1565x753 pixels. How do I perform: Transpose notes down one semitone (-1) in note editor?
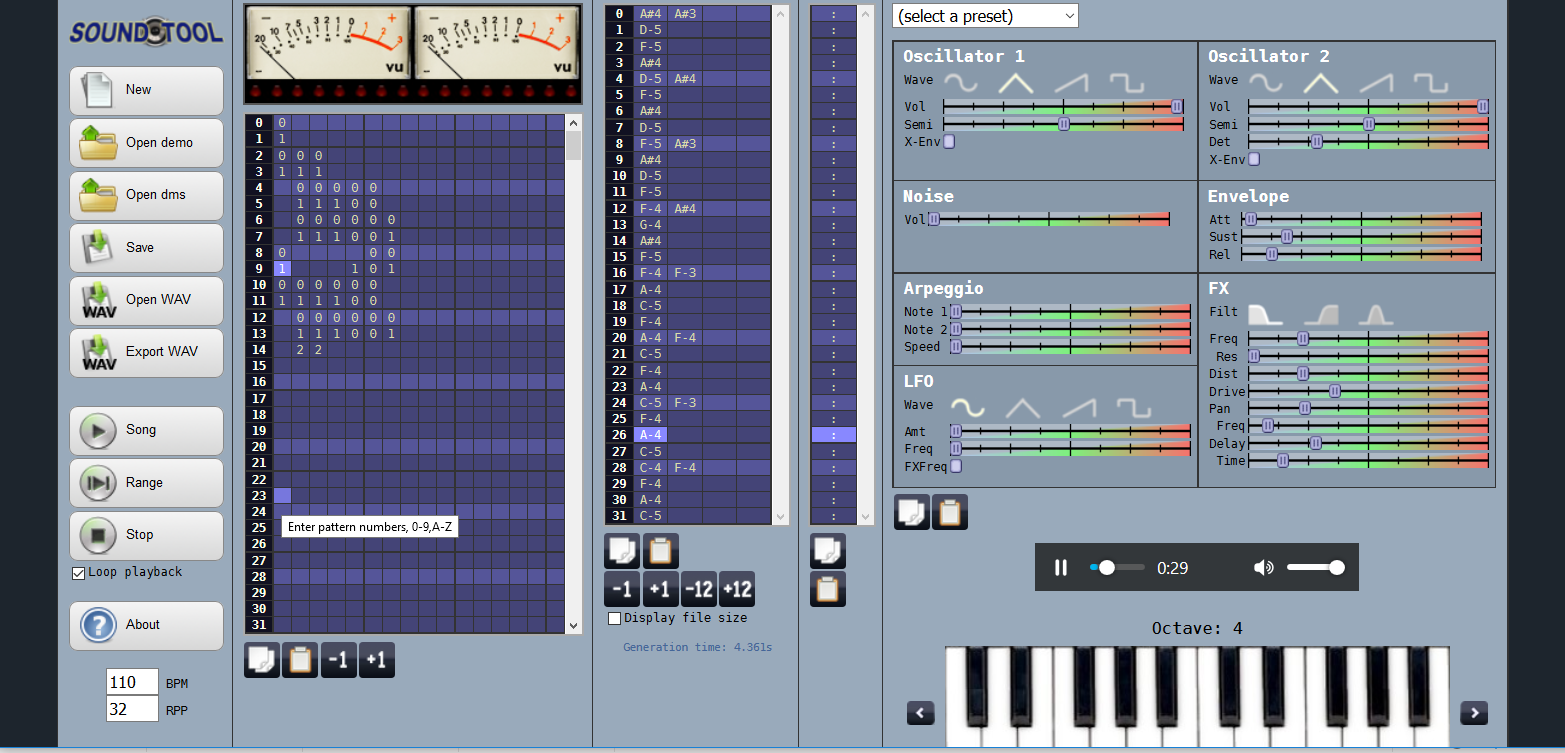pos(622,589)
